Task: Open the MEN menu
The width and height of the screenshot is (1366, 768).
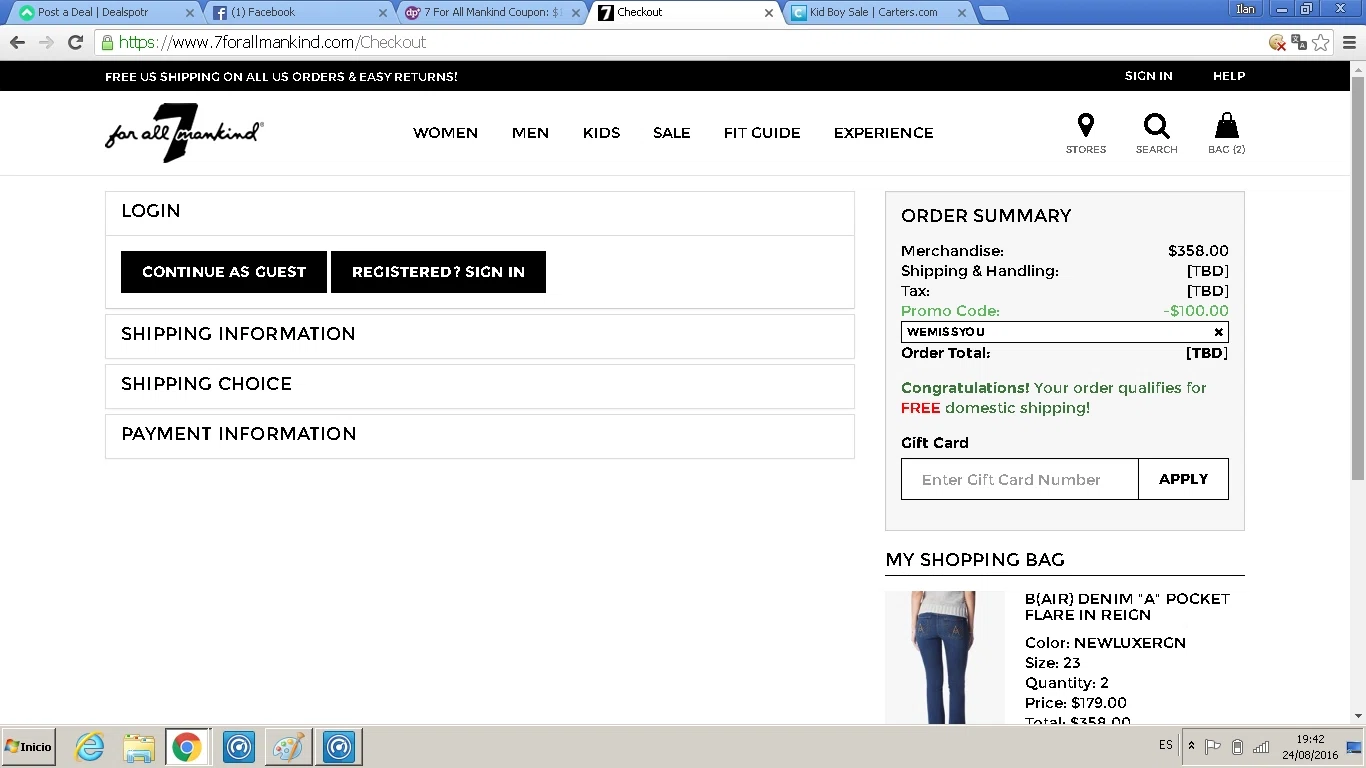Action: tap(530, 133)
